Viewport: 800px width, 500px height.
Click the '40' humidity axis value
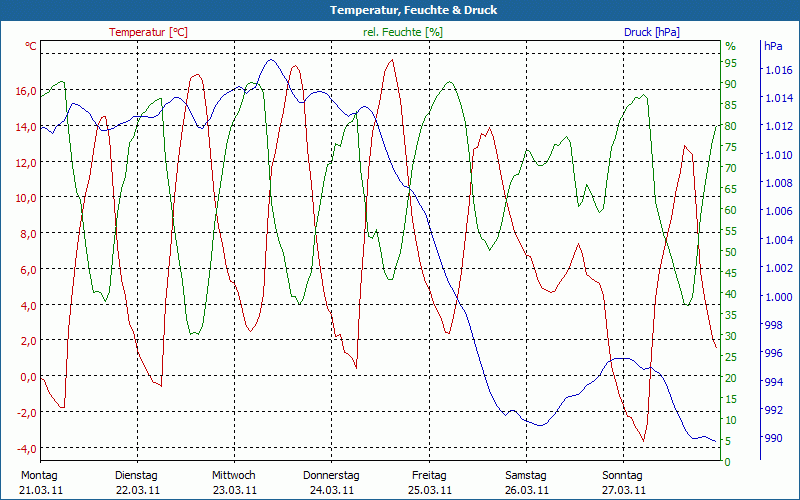coord(731,294)
